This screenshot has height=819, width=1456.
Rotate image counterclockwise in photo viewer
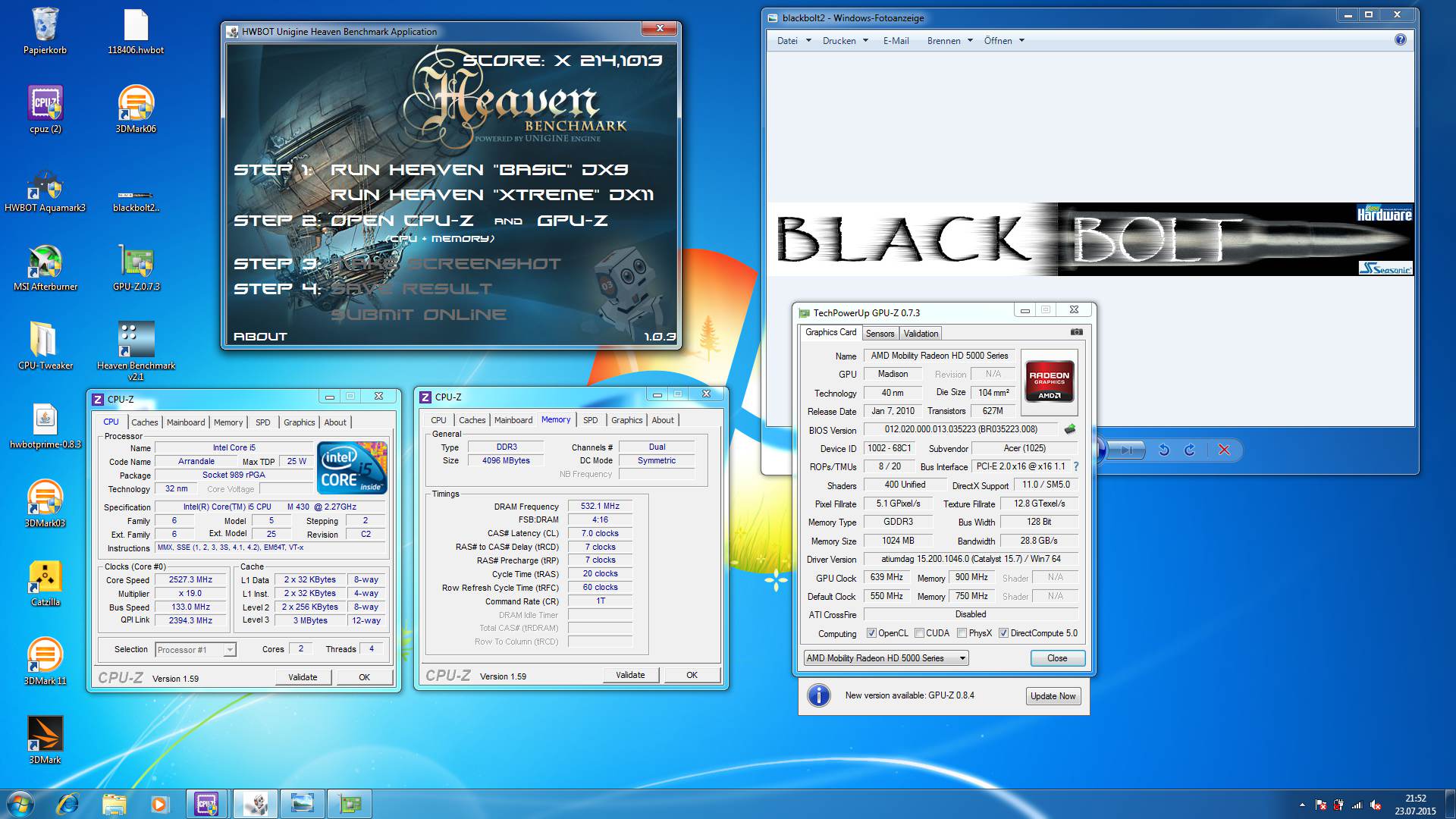(x=1164, y=450)
